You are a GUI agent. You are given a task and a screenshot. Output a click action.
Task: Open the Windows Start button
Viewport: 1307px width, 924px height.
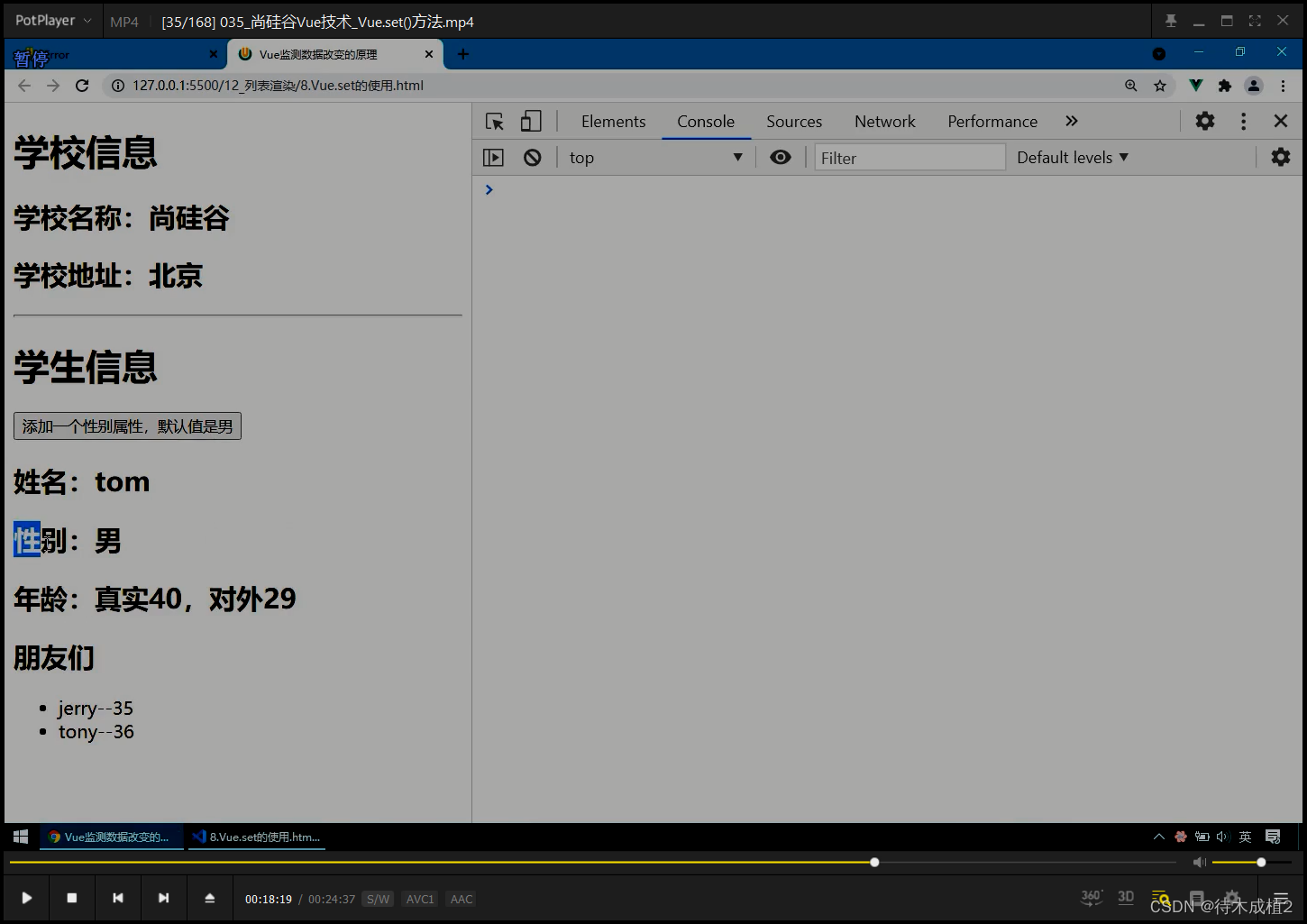point(21,837)
